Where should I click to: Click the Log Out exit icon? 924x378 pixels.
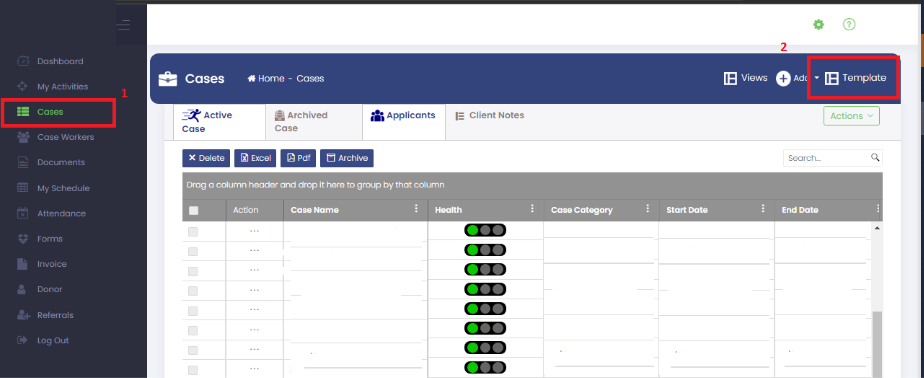pyautogui.click(x=23, y=340)
